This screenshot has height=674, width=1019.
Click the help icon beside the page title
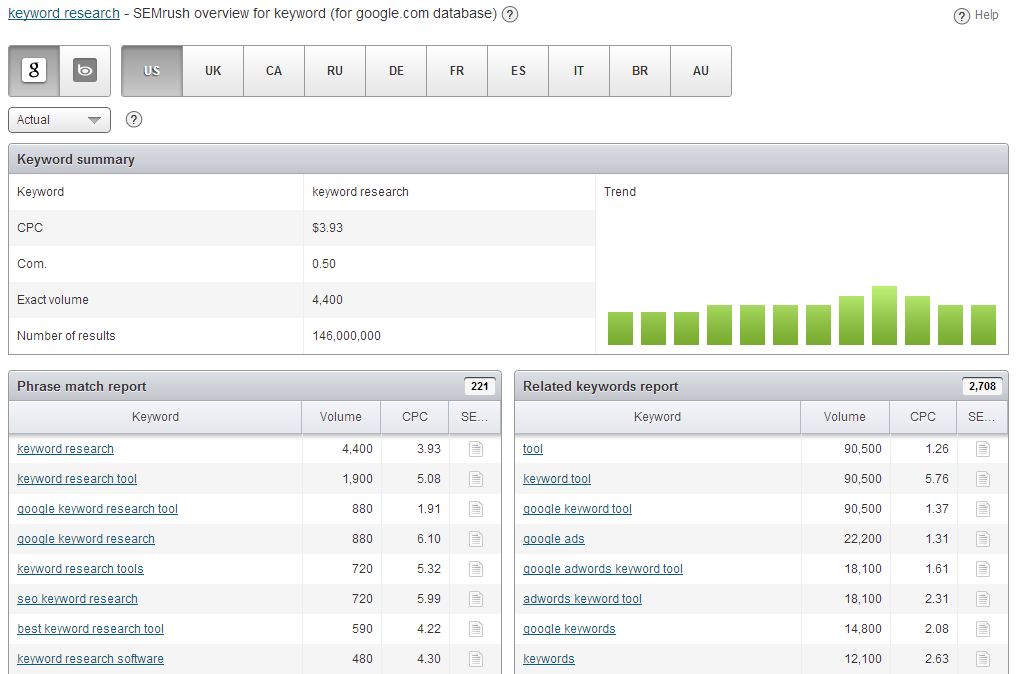click(510, 14)
